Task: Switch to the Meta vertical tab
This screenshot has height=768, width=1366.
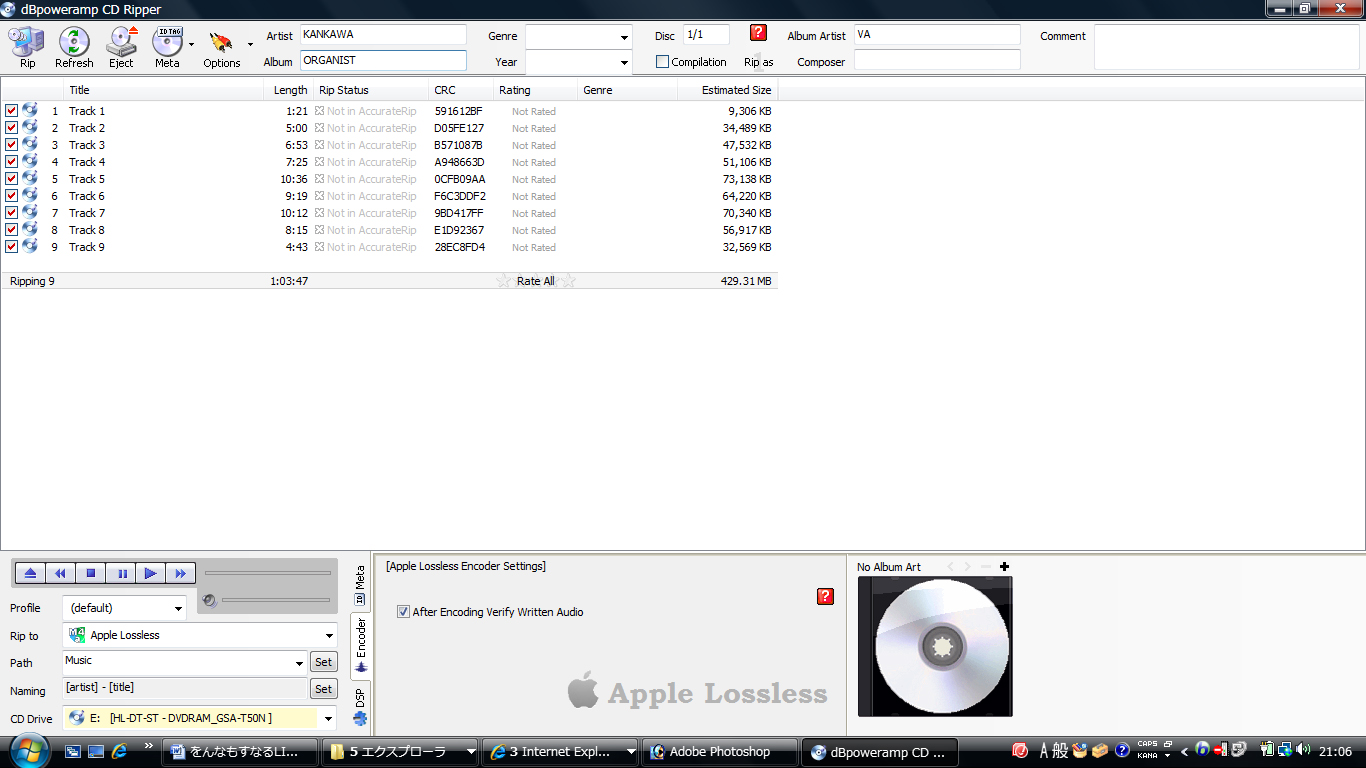Action: (360, 585)
